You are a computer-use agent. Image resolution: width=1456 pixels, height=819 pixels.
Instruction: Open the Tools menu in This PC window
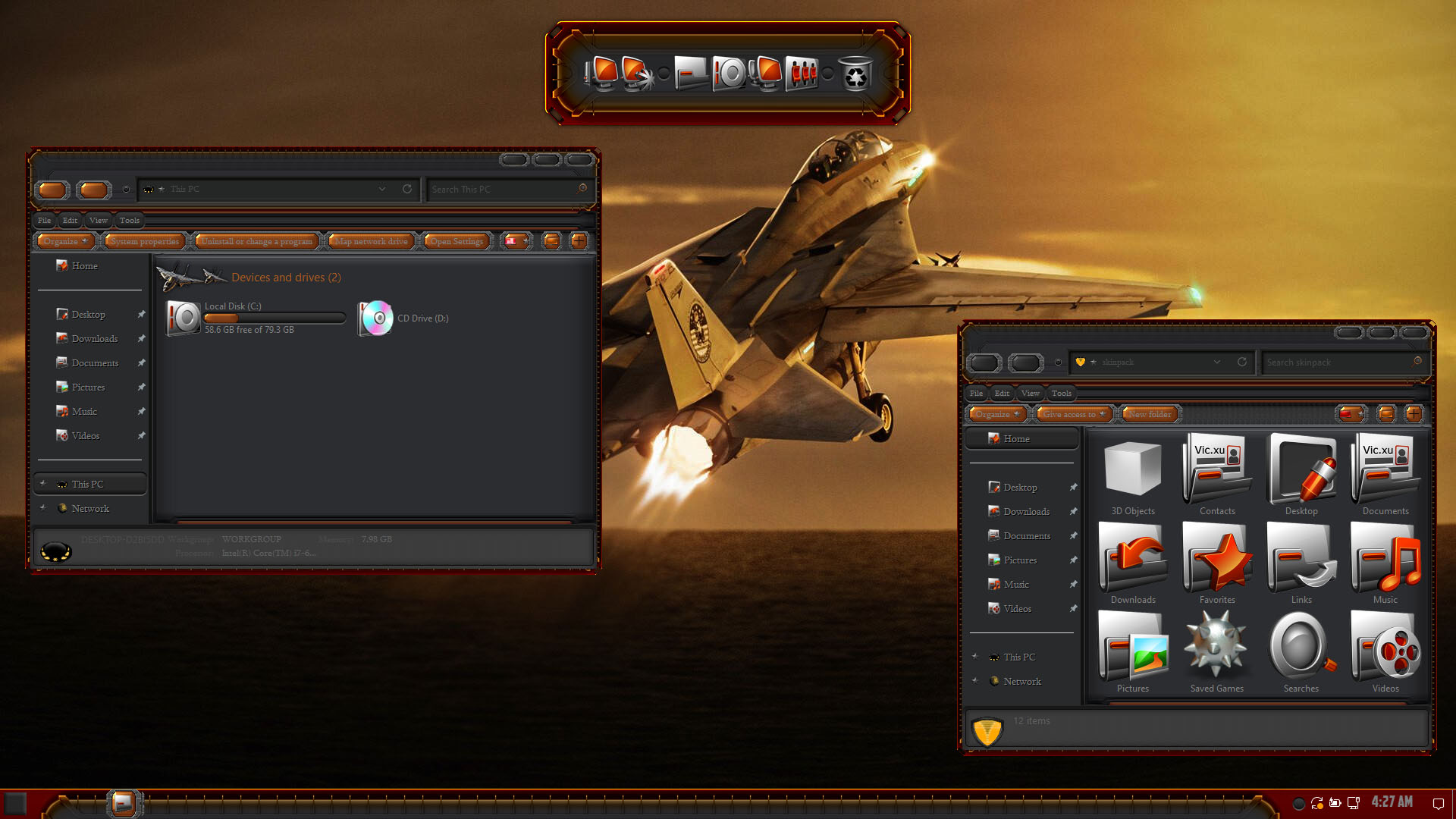[129, 220]
